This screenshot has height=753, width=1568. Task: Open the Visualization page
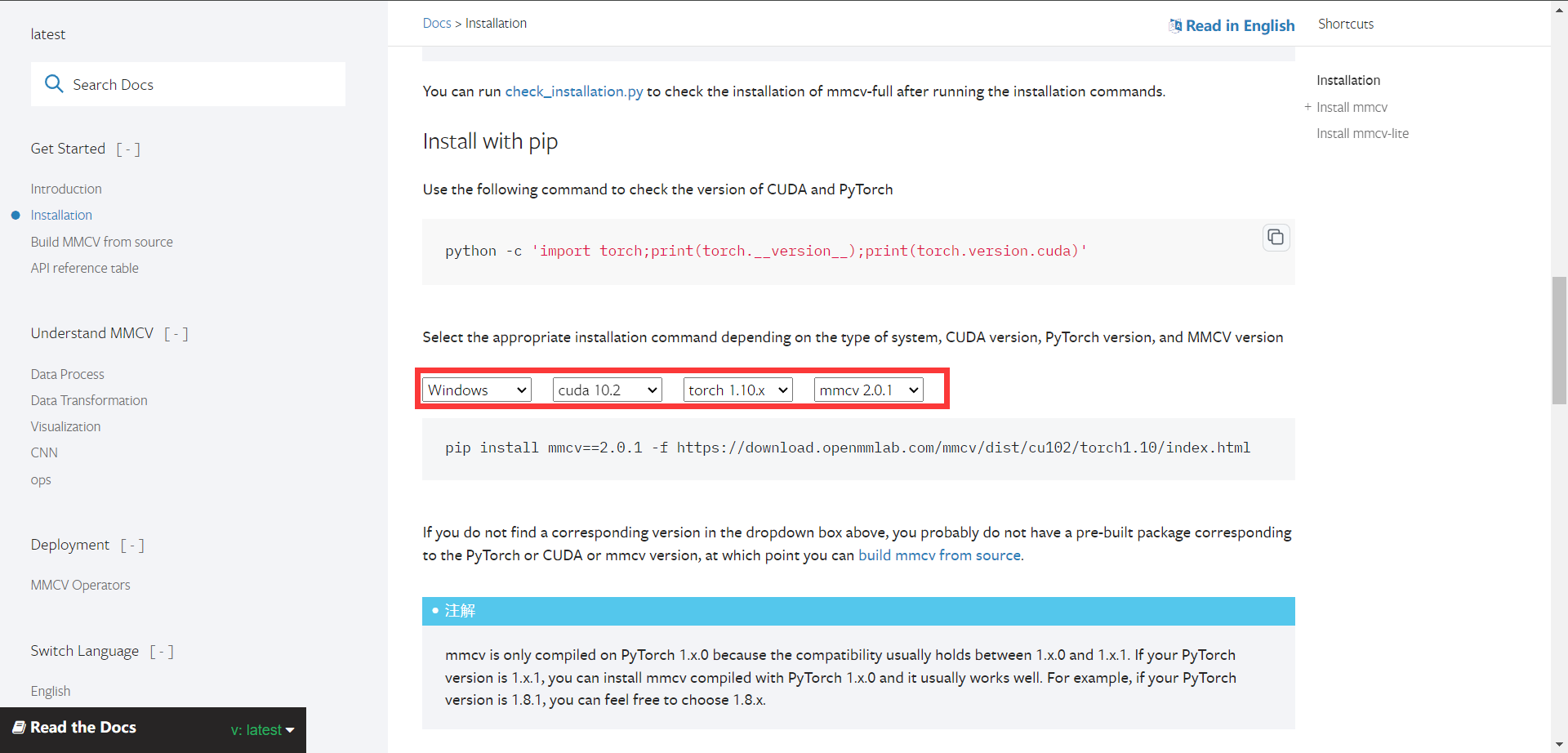(x=66, y=426)
